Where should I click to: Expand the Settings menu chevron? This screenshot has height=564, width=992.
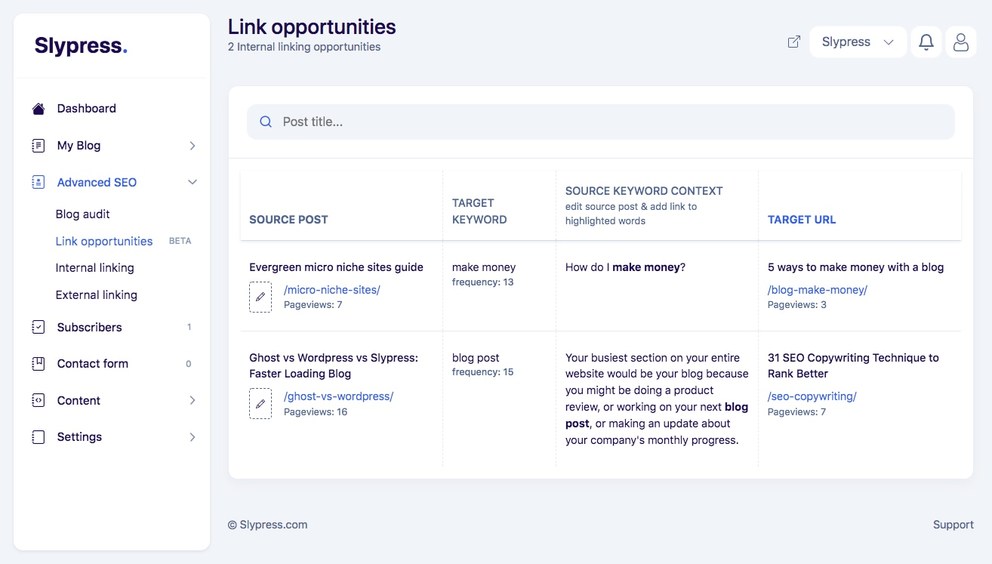coord(192,437)
